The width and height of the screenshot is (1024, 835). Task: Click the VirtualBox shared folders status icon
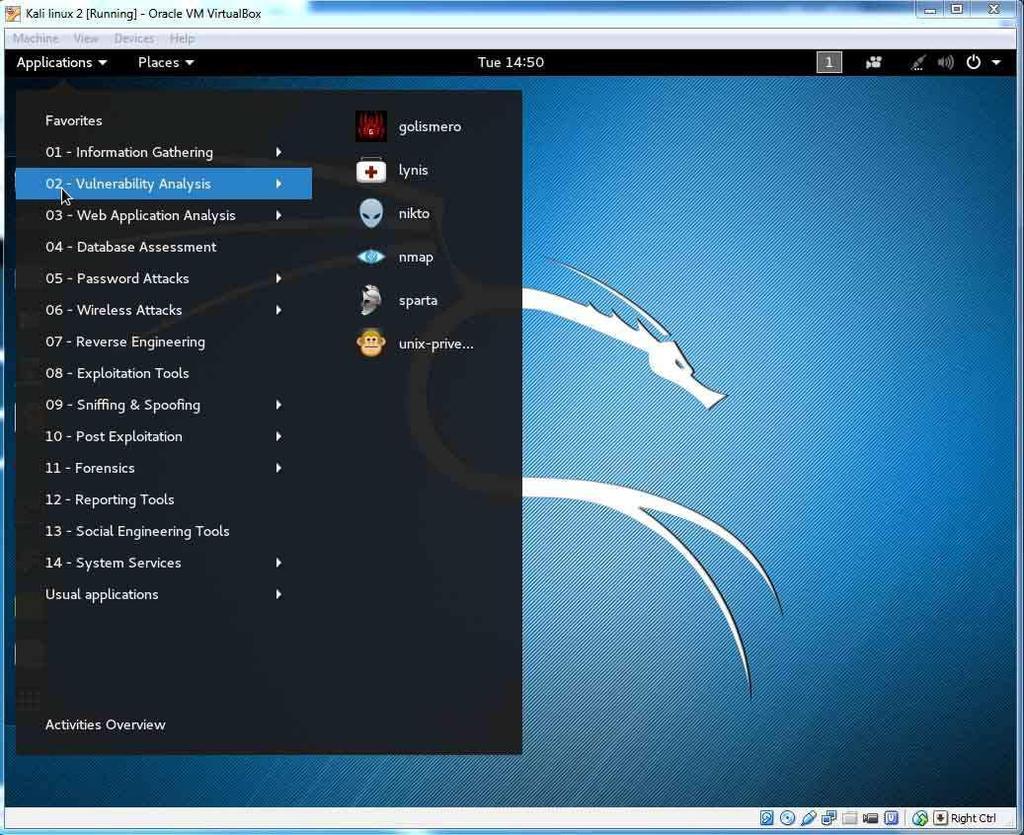pos(850,818)
